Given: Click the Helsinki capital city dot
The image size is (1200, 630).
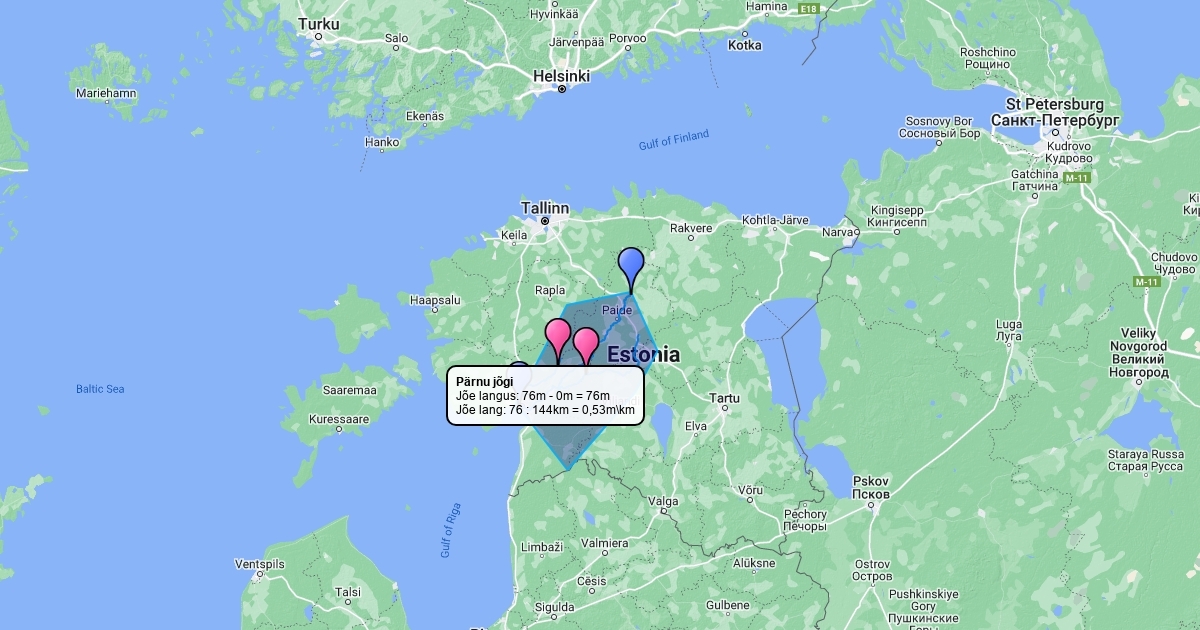Looking at the screenshot, I should coord(562,88).
